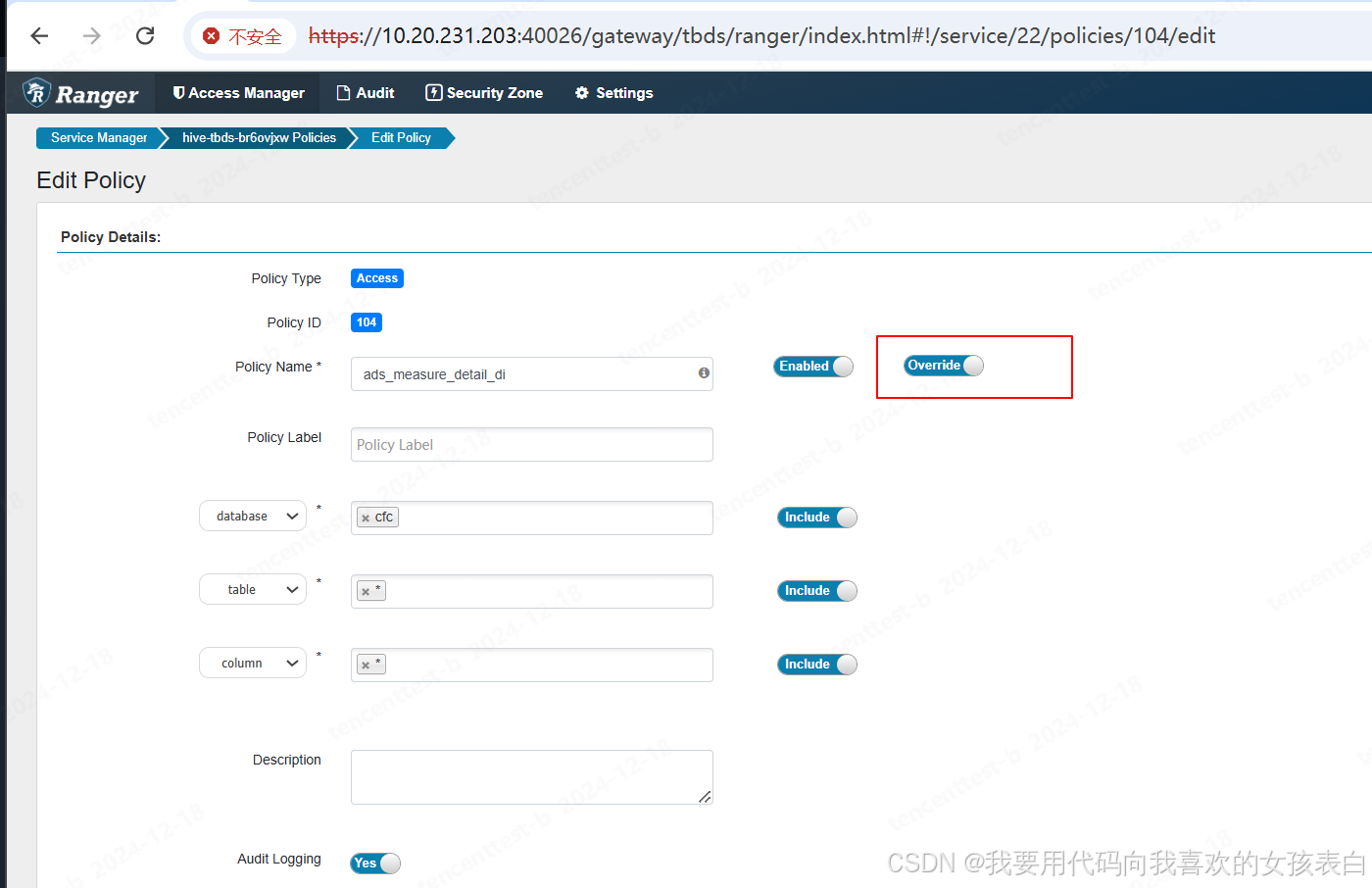Disable the Enabled policy toggle
The image size is (1372, 888).
click(811, 366)
